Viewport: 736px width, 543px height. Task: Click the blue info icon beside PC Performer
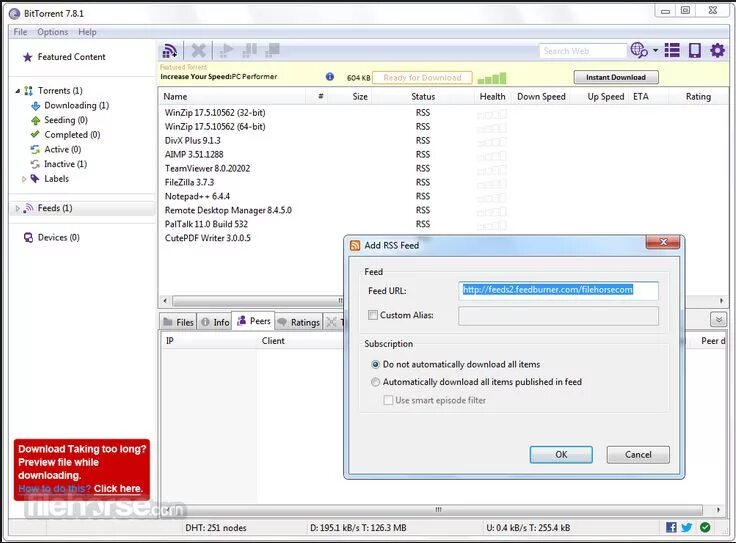pos(330,76)
